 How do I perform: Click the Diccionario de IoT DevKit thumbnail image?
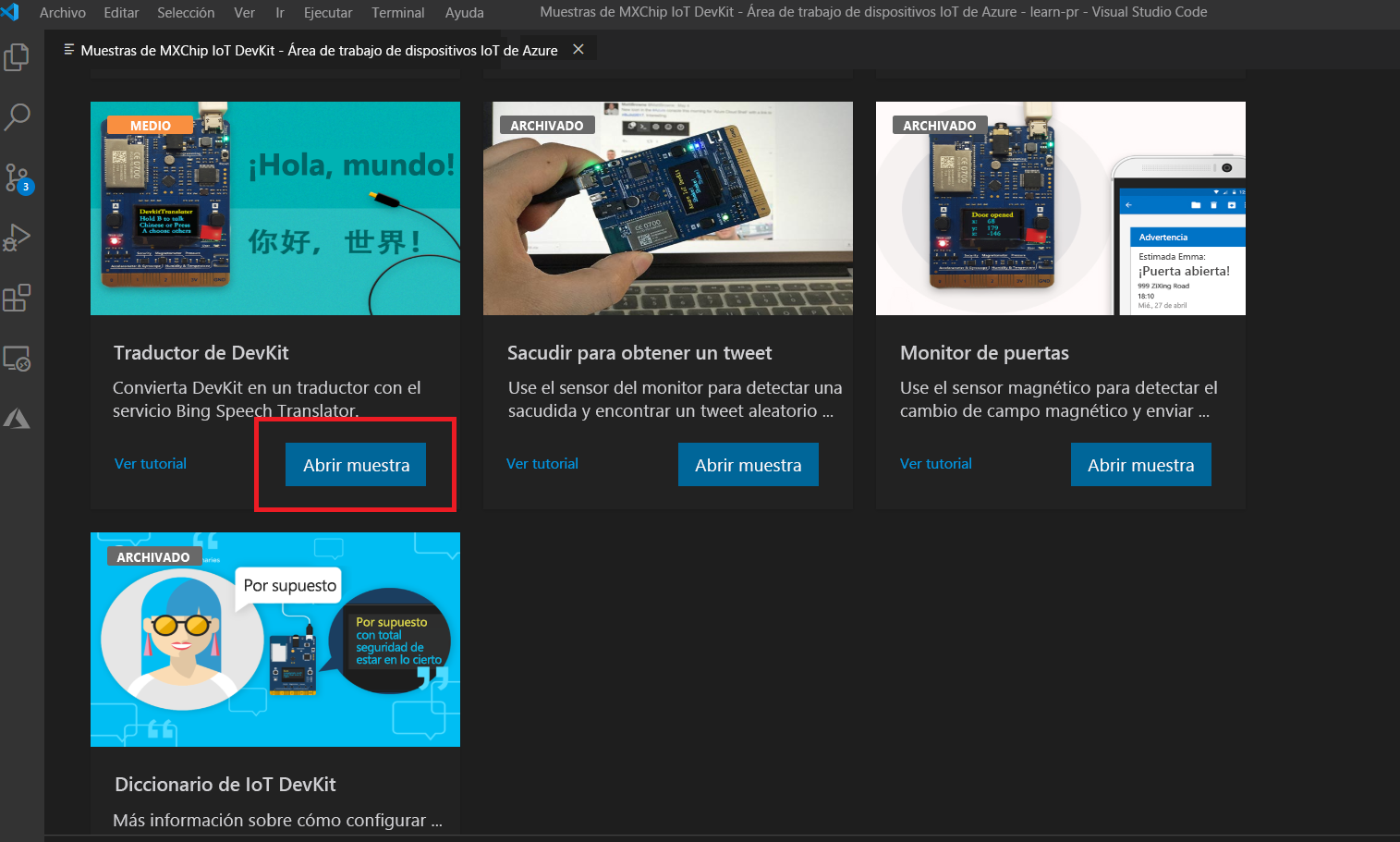click(275, 640)
